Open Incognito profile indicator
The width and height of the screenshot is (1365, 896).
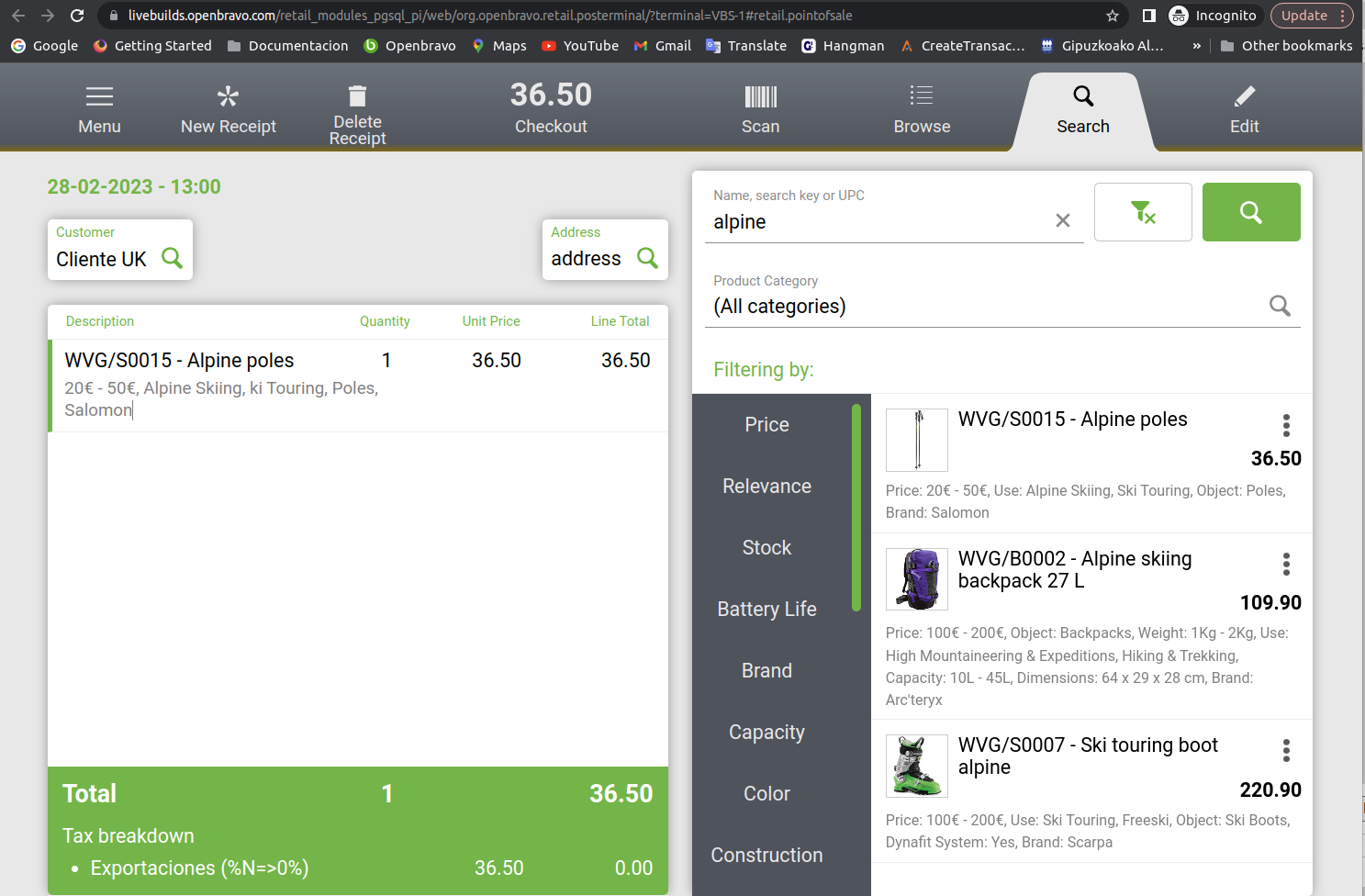pyautogui.click(x=1213, y=16)
